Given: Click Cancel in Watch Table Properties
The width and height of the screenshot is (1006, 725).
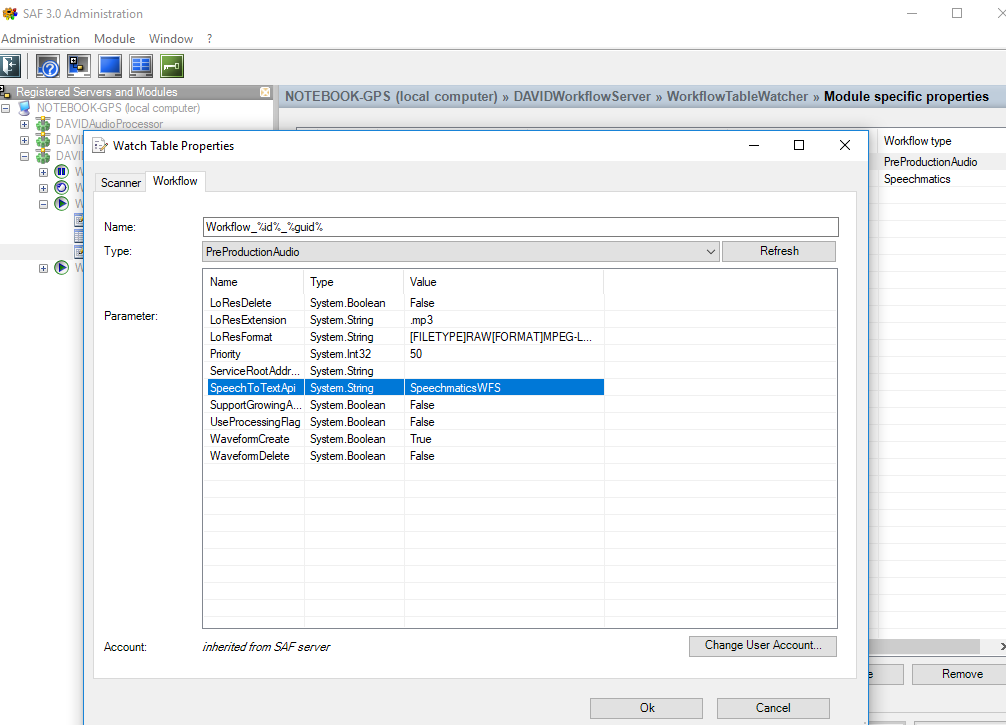Looking at the screenshot, I should tap(772, 708).
